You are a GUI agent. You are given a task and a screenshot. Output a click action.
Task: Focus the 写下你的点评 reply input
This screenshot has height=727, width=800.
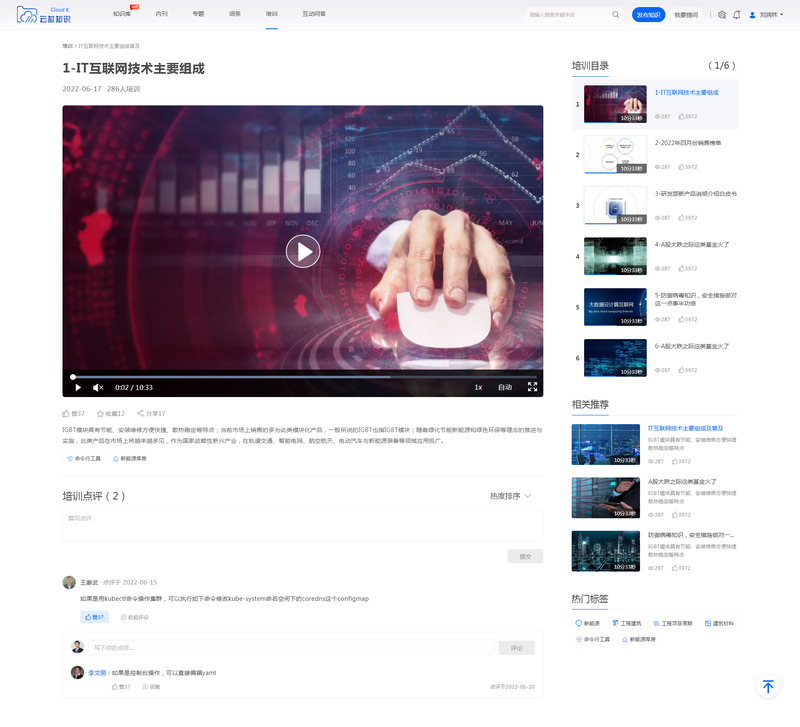click(x=291, y=648)
